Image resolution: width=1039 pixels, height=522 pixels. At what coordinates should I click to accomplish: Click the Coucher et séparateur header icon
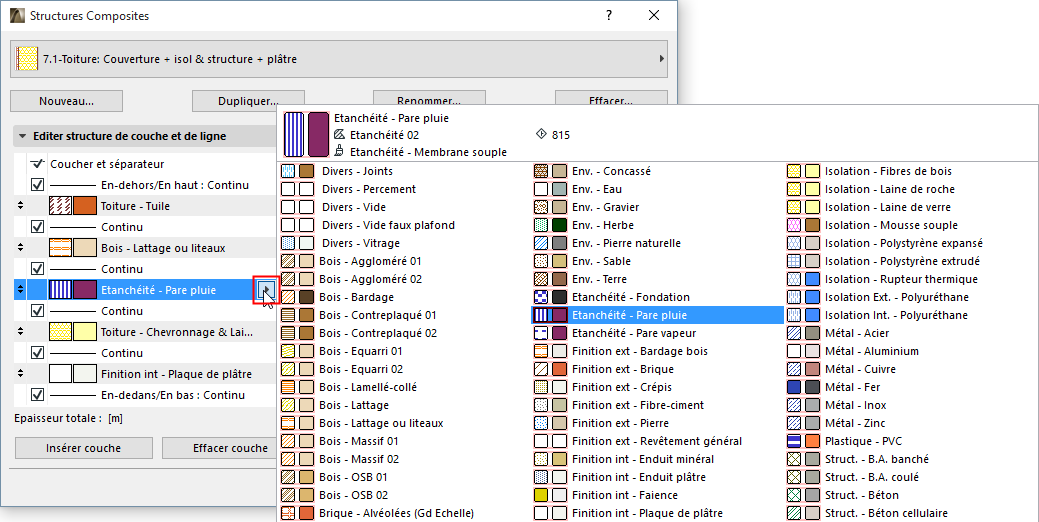pyautogui.click(x=38, y=164)
